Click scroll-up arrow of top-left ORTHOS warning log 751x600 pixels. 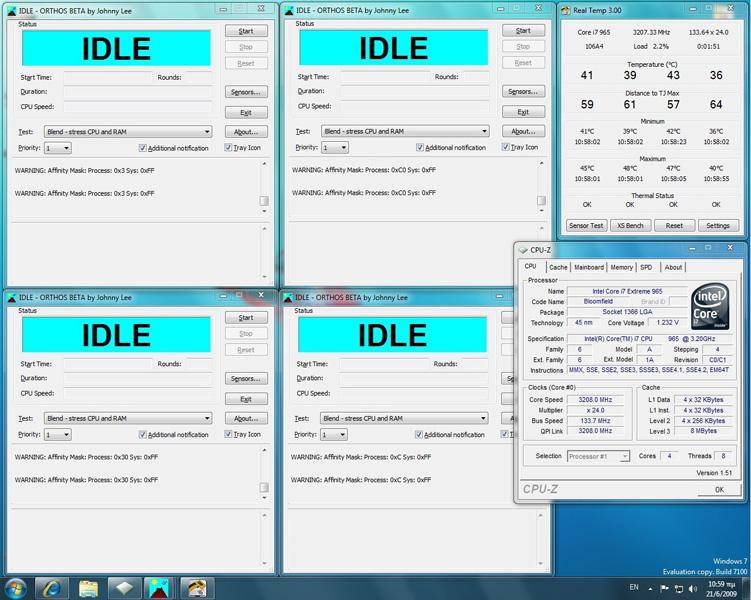264,164
